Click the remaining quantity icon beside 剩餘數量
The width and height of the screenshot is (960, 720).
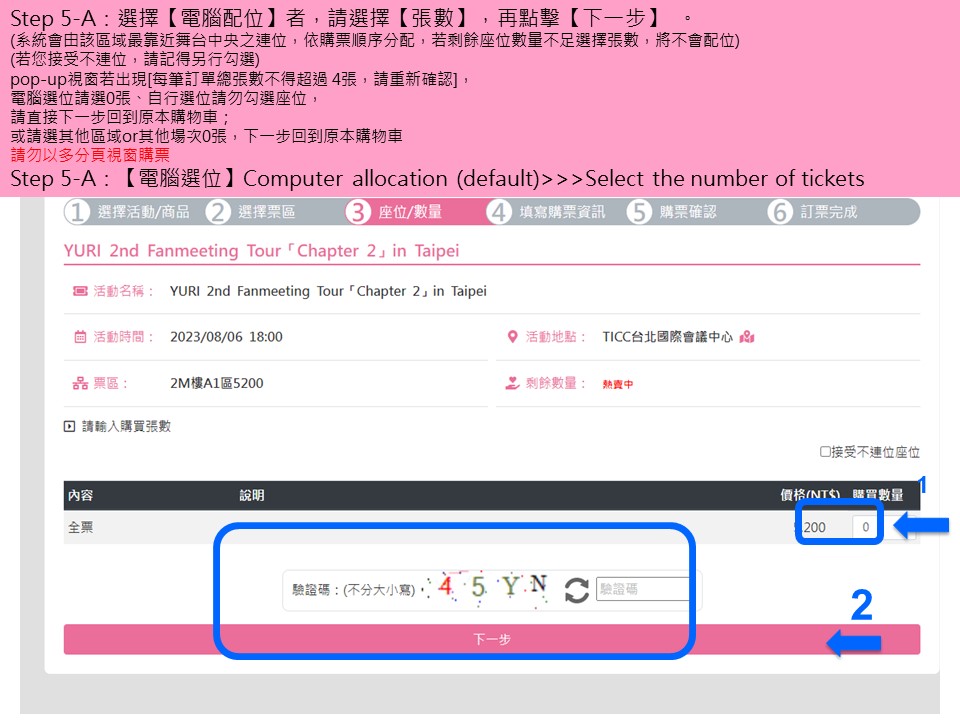513,383
